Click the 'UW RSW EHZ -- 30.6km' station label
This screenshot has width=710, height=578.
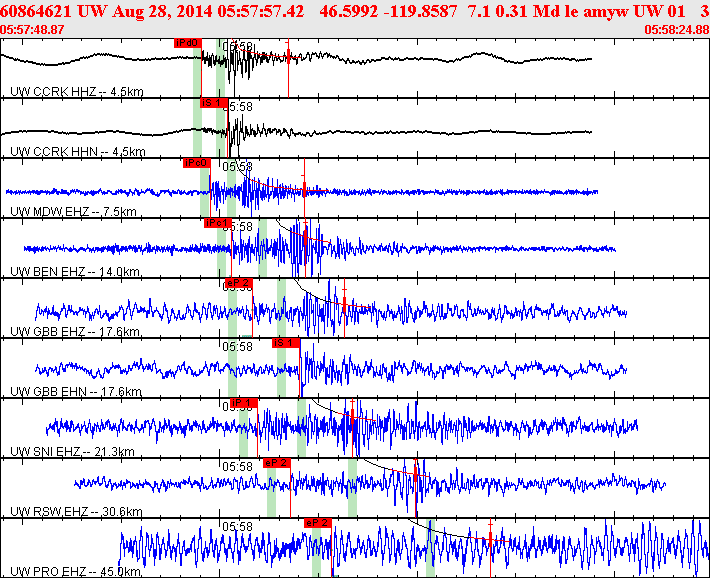[x=76, y=512]
